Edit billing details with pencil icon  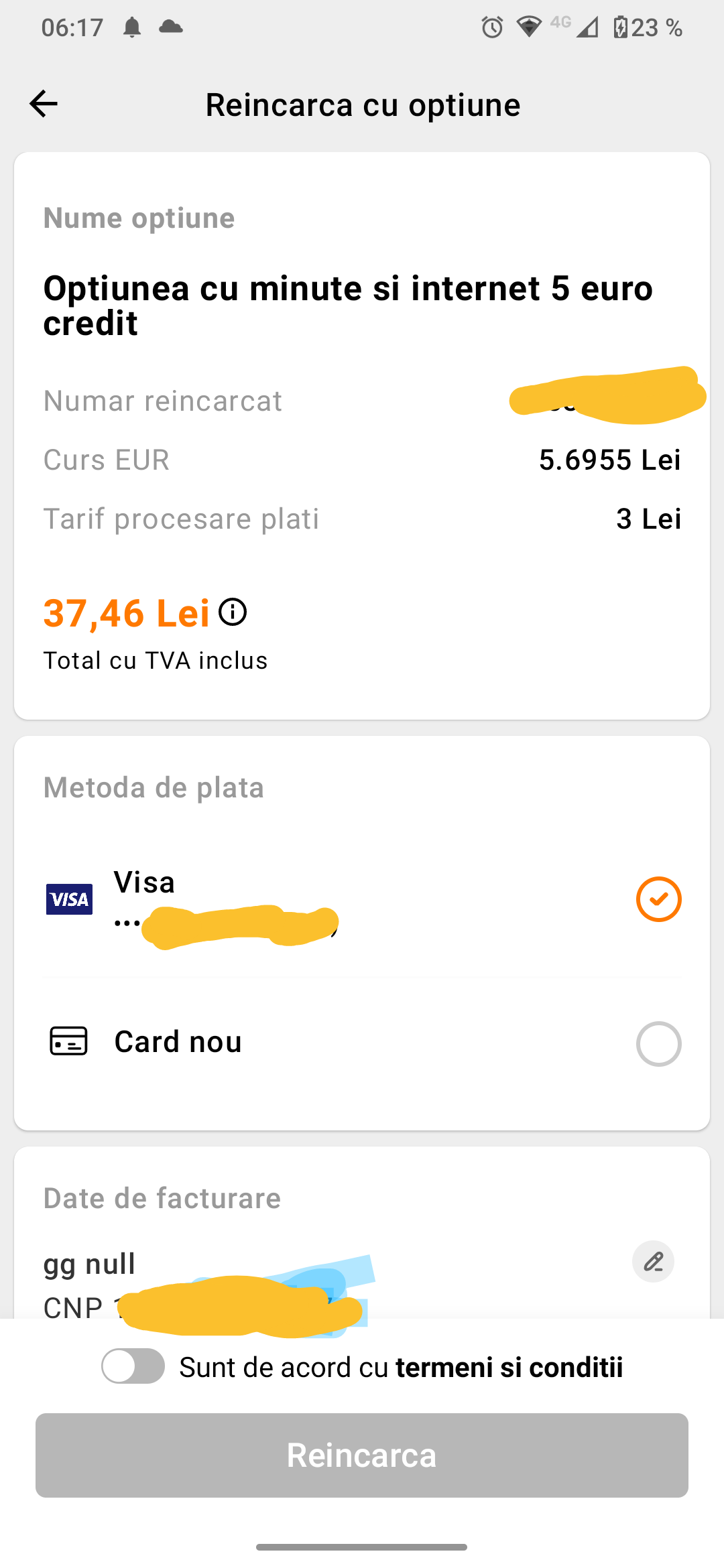pos(653,1262)
